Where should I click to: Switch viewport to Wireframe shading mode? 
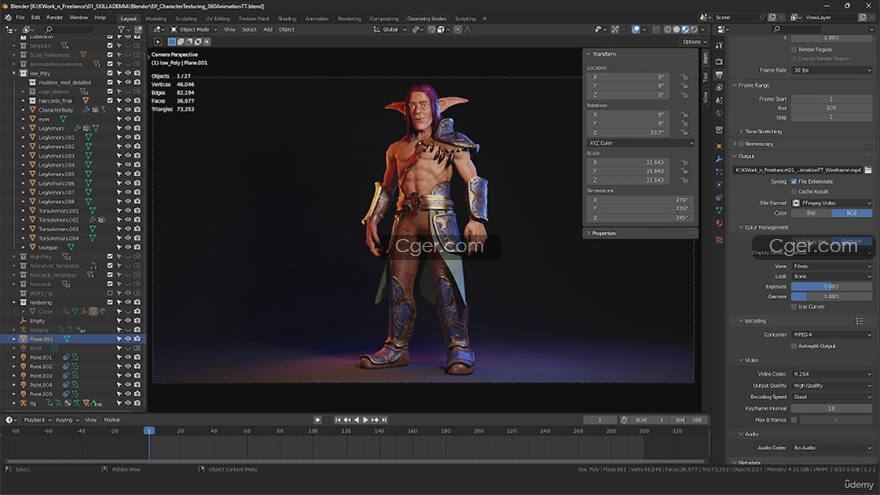pyautogui.click(x=668, y=29)
